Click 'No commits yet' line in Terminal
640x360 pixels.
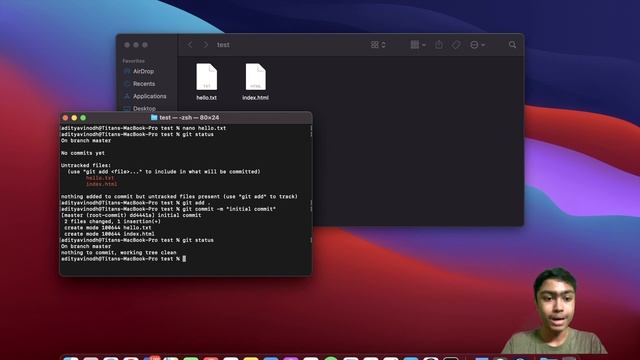point(83,153)
